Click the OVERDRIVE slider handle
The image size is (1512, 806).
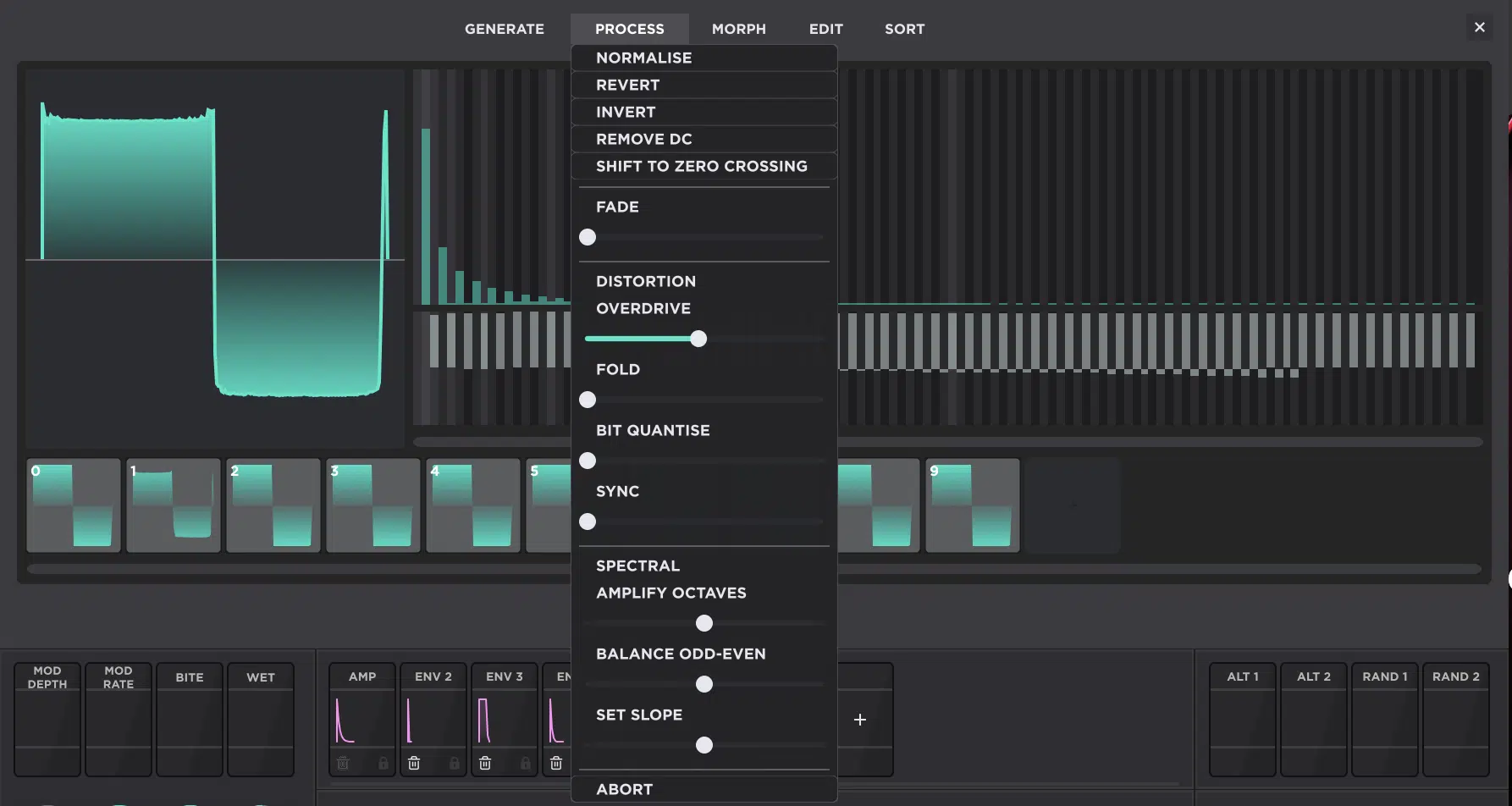(698, 338)
